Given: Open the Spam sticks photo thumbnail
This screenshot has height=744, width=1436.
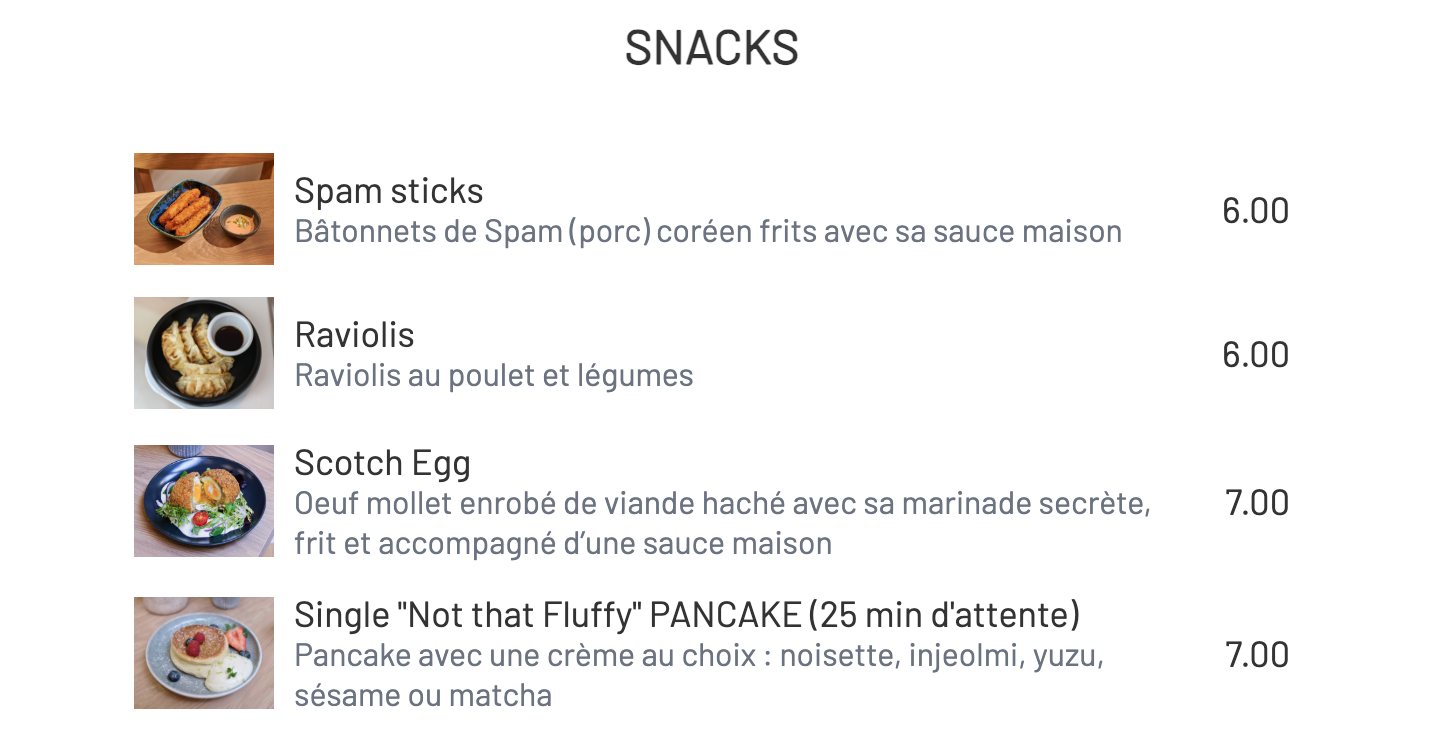Looking at the screenshot, I should point(204,209).
